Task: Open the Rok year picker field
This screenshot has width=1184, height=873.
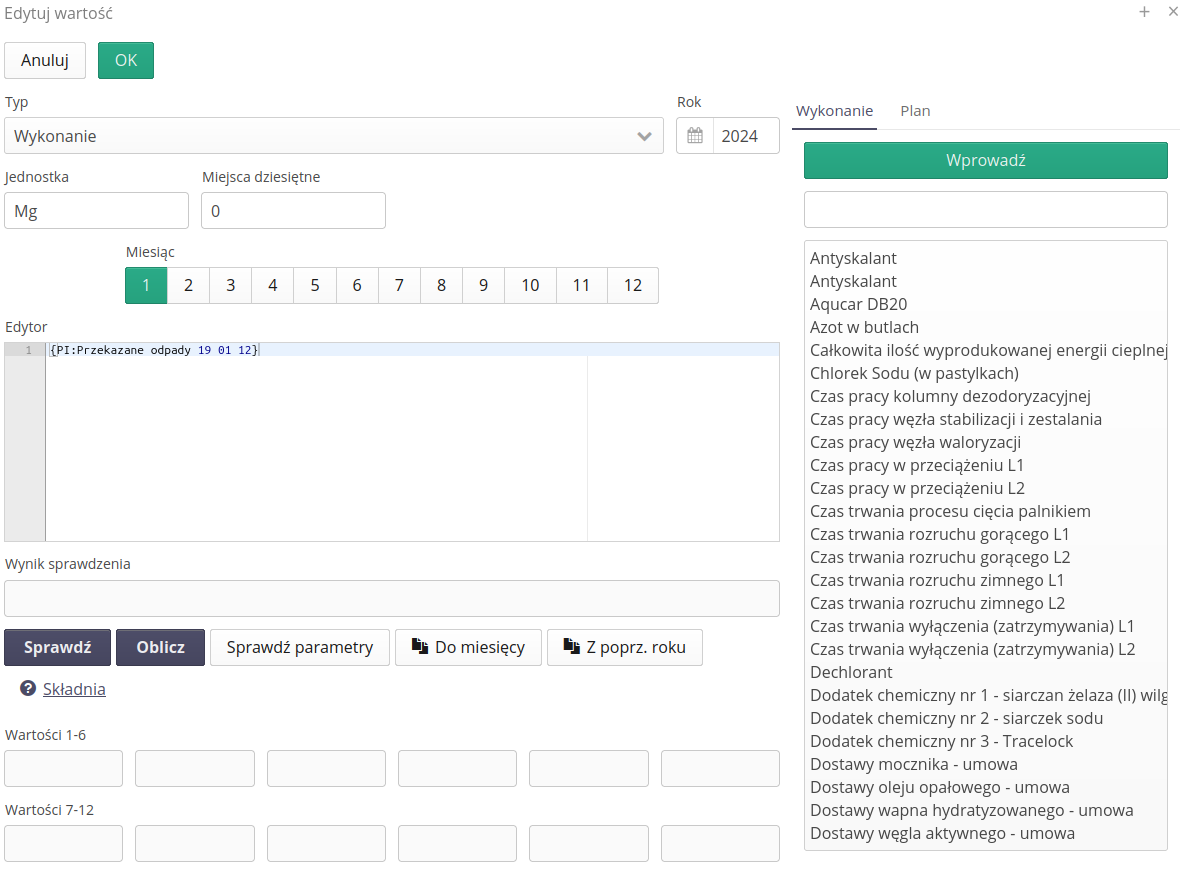Action: click(745, 136)
